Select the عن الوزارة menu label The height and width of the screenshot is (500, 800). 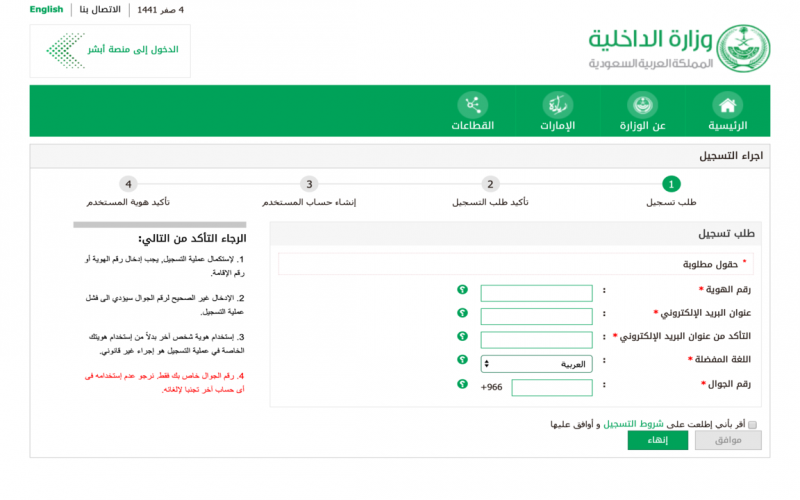(642, 126)
